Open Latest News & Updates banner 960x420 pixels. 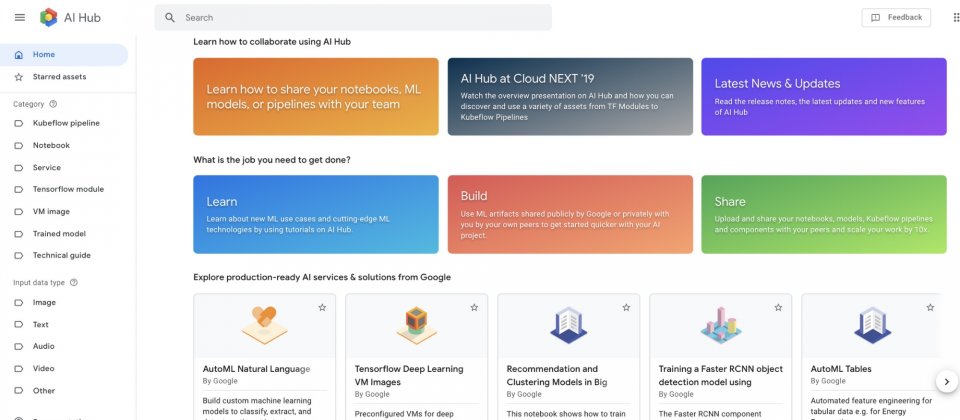coord(824,97)
